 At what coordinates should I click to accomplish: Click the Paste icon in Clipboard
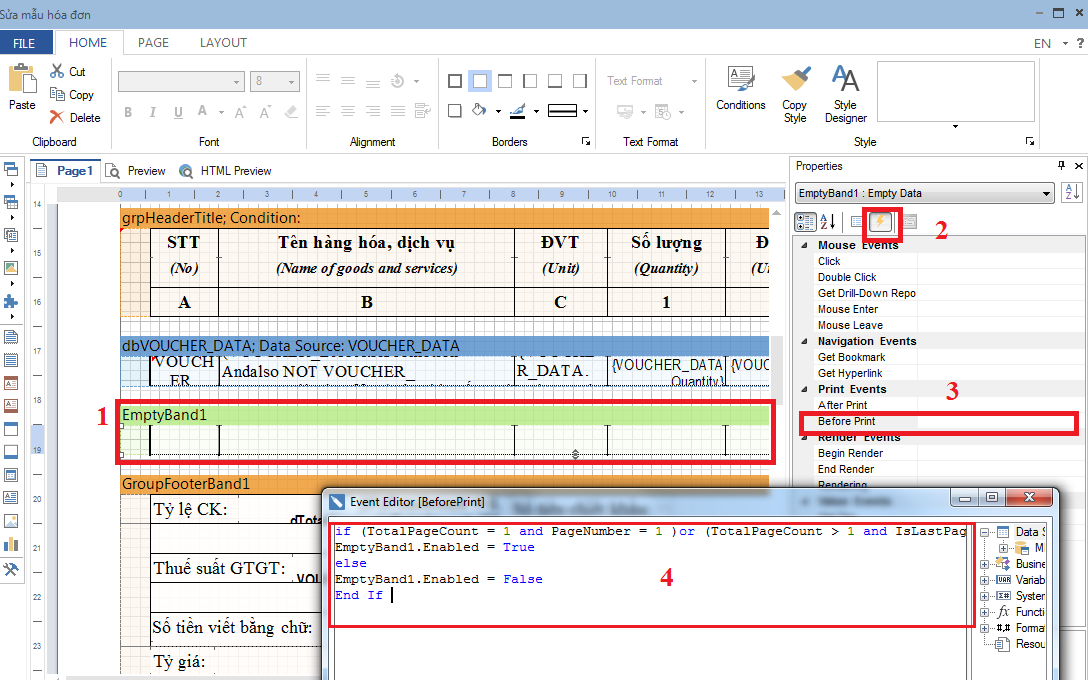(x=22, y=78)
